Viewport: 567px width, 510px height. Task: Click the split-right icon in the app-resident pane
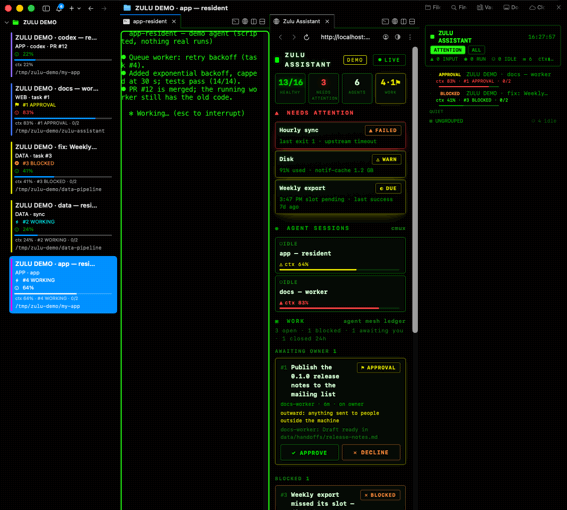[254, 21]
